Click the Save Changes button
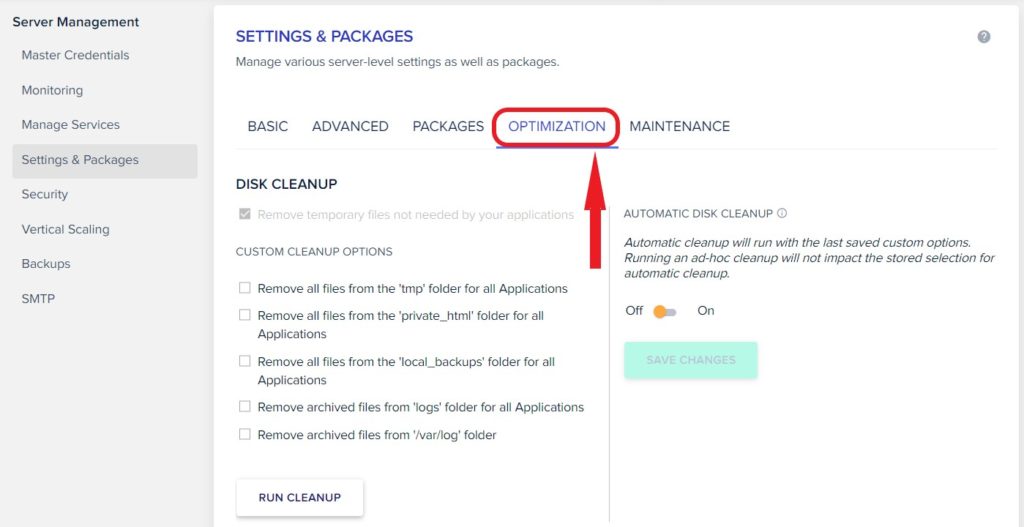 [691, 360]
